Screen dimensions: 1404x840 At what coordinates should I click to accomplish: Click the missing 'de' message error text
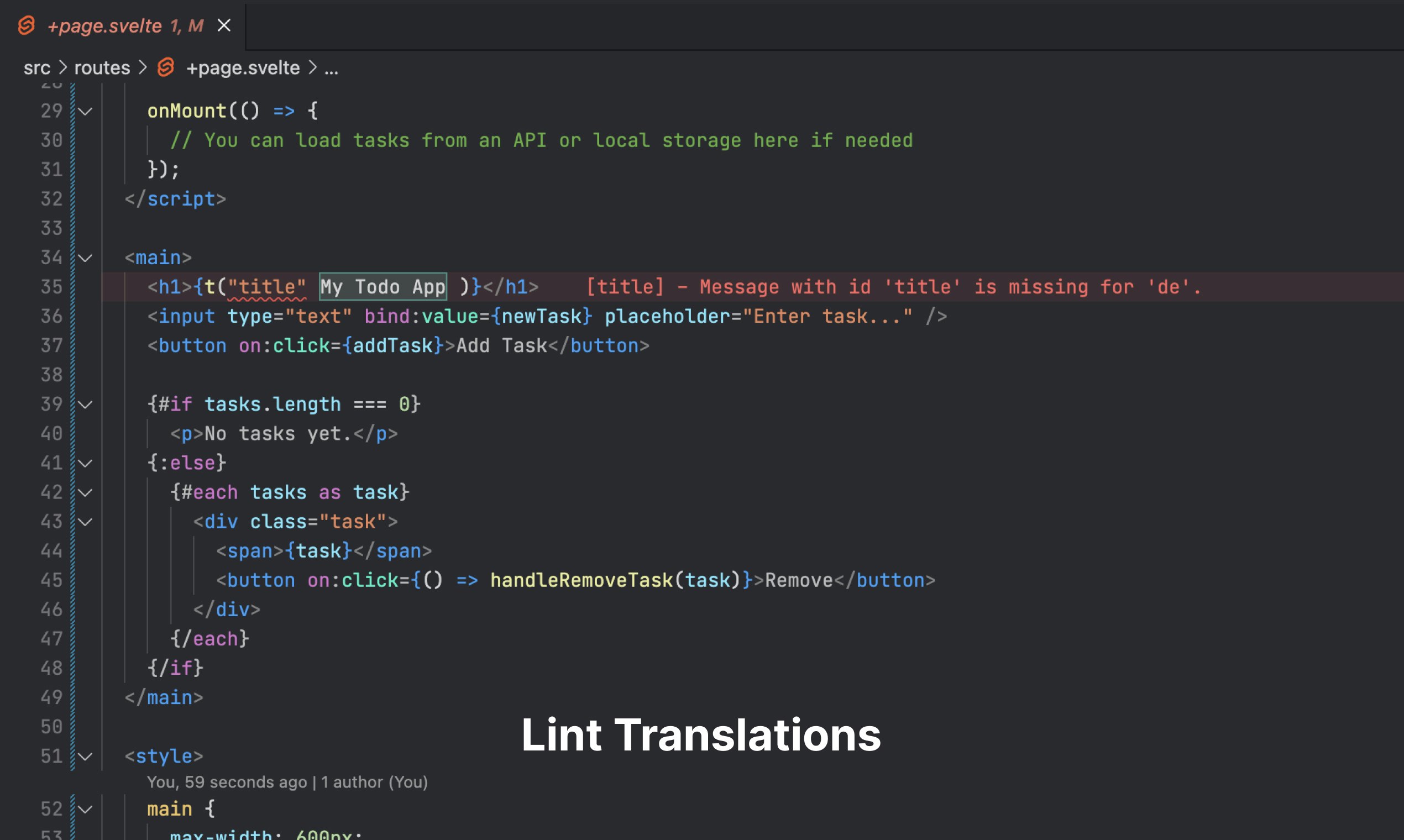(x=893, y=287)
